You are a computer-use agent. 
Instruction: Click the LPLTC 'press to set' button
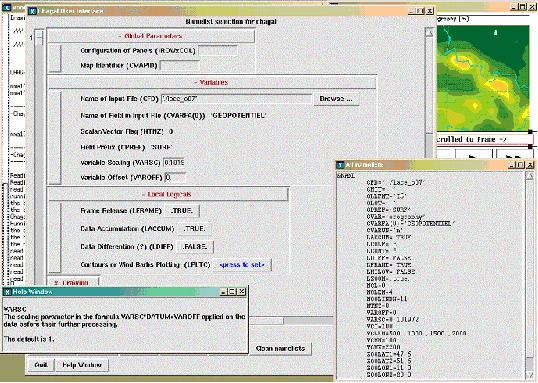pyautogui.click(x=242, y=265)
